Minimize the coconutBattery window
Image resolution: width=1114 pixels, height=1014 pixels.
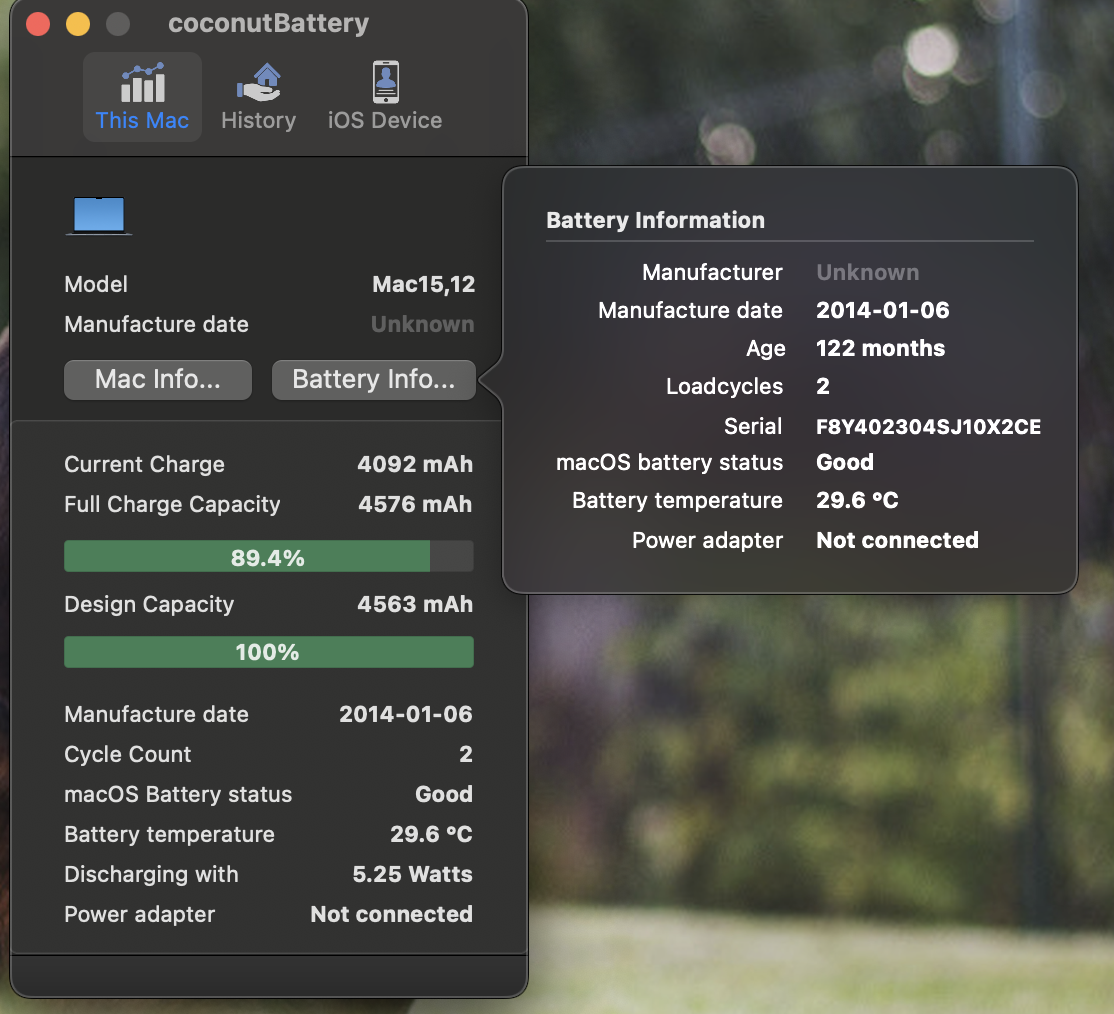tap(78, 23)
